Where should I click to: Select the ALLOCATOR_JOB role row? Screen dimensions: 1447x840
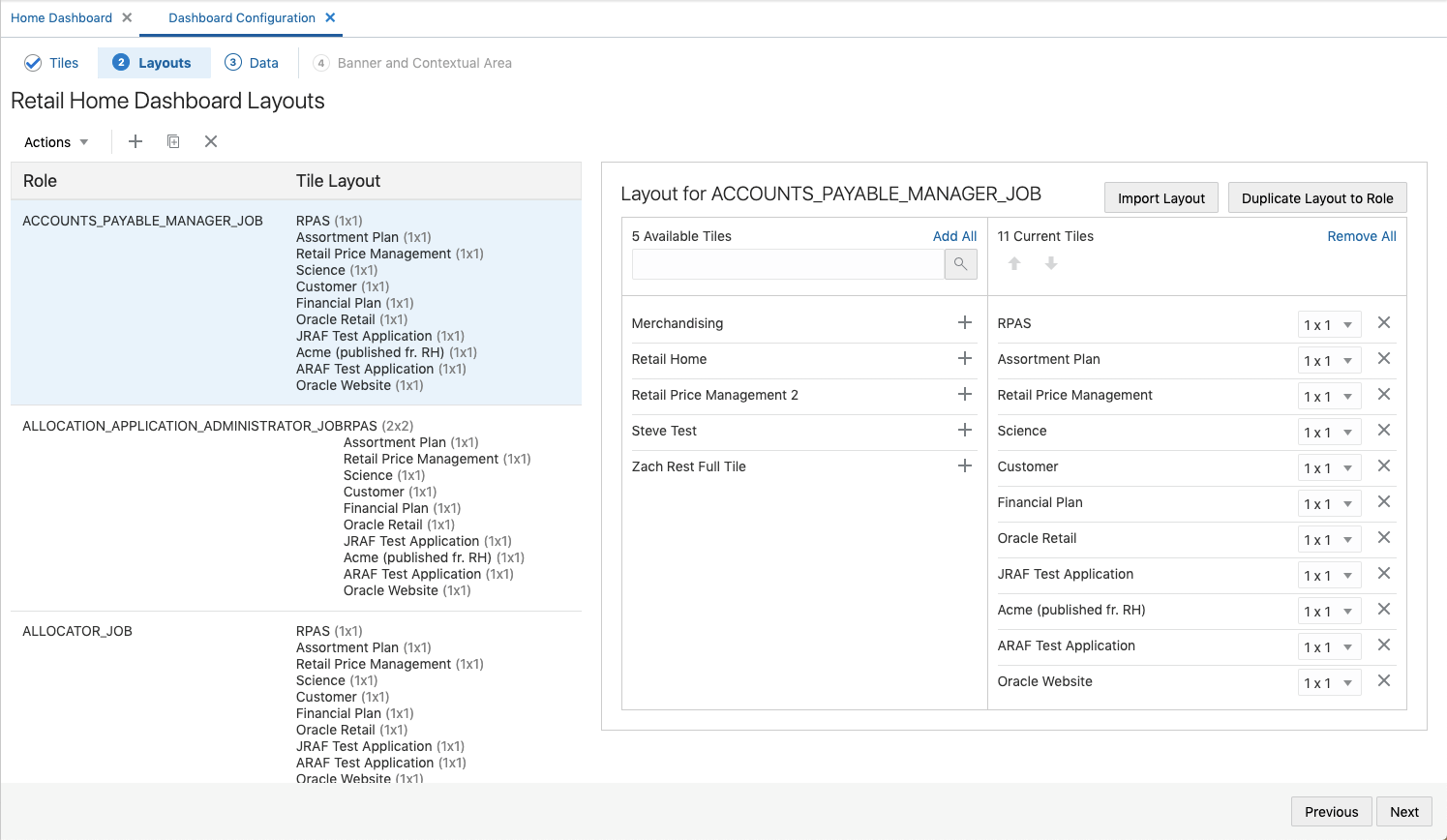[x=145, y=630]
